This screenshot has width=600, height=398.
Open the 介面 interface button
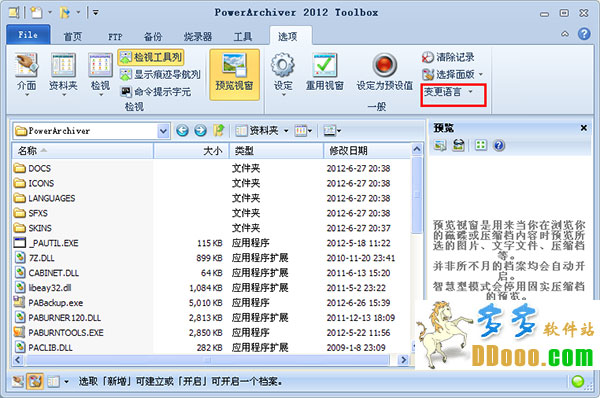[26, 74]
